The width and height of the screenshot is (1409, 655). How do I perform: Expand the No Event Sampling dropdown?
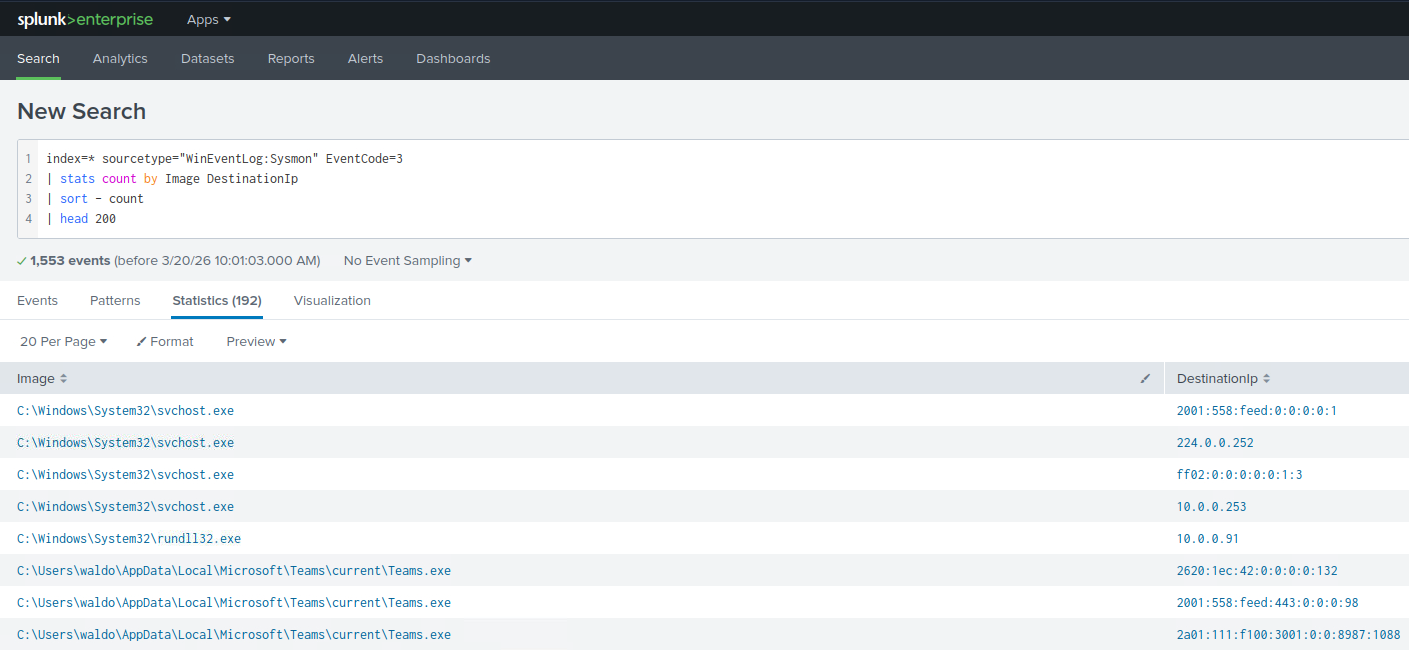pyautogui.click(x=407, y=261)
